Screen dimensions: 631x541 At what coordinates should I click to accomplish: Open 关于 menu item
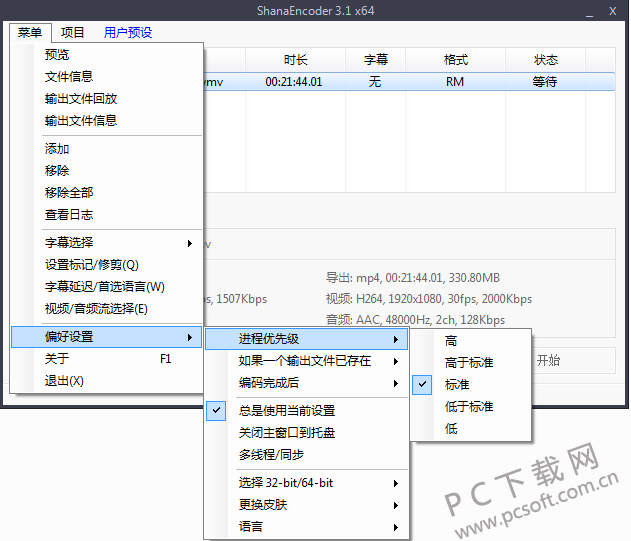coord(107,359)
